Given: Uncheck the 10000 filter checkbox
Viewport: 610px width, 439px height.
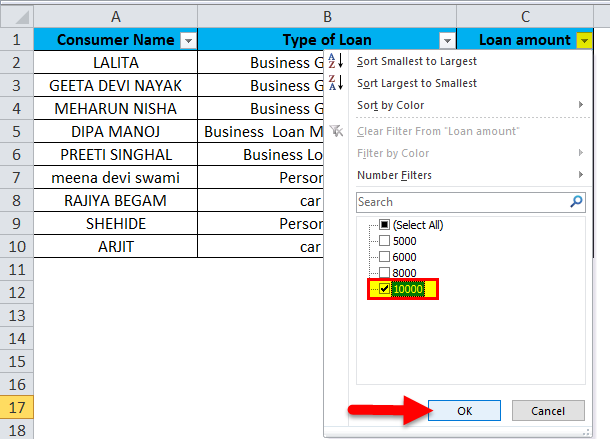Looking at the screenshot, I should pyautogui.click(x=384, y=289).
